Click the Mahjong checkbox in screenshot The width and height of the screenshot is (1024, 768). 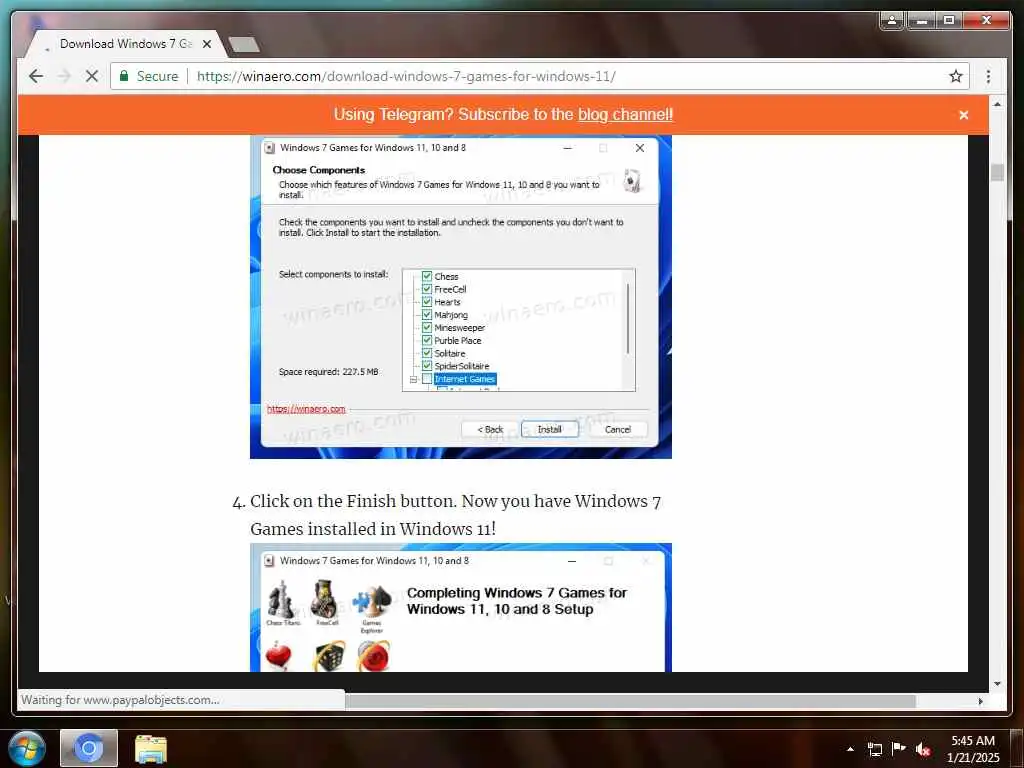pos(426,315)
